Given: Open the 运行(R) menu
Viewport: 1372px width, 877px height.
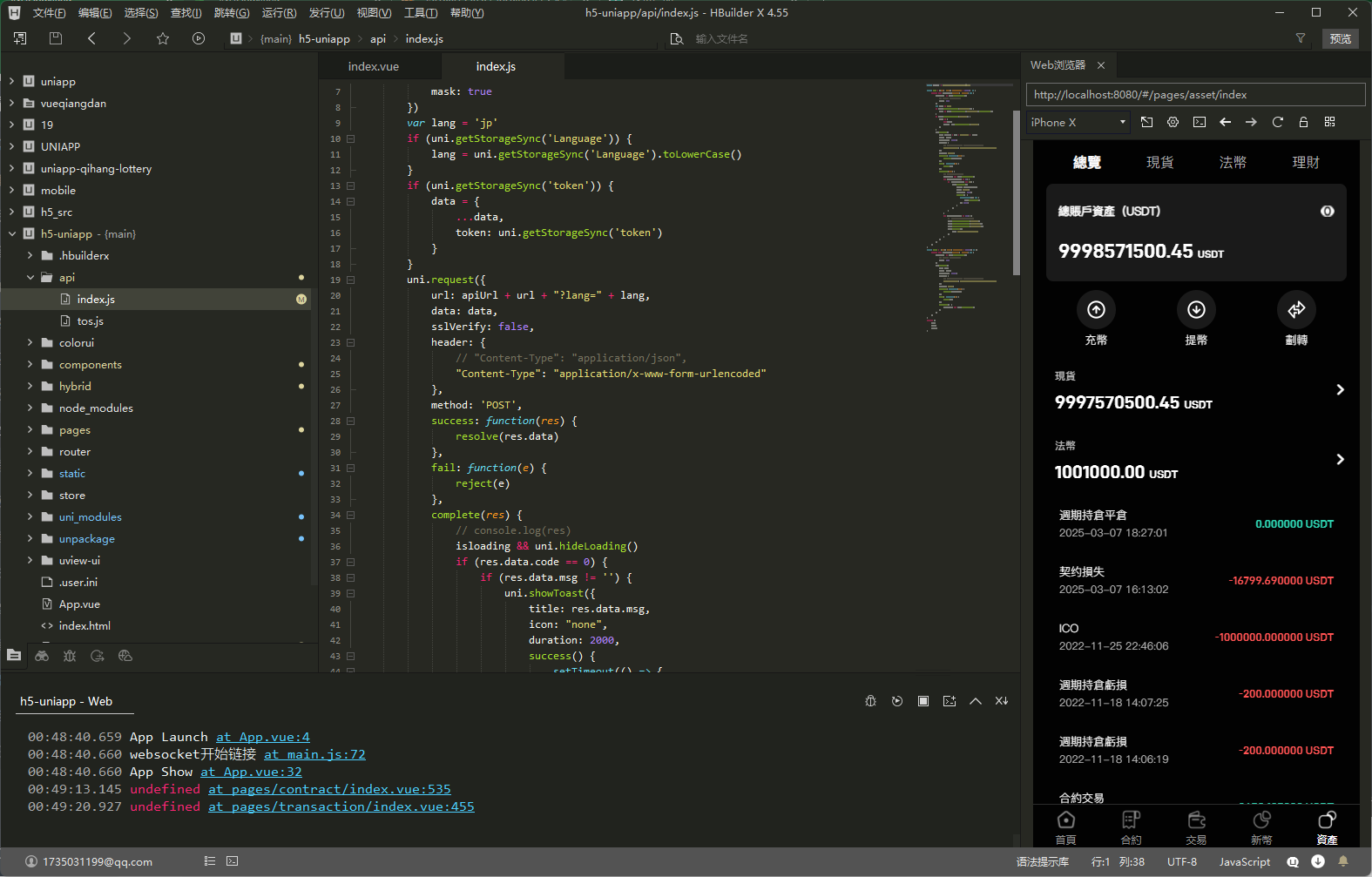Looking at the screenshot, I should point(279,12).
